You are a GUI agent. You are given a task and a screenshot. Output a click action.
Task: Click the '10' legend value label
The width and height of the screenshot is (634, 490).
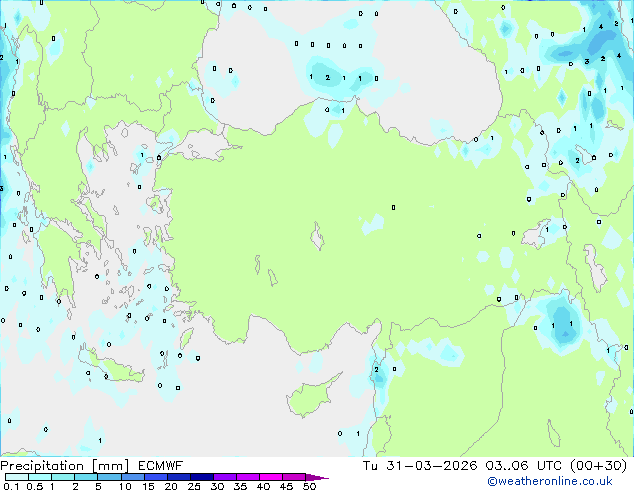[125, 486]
